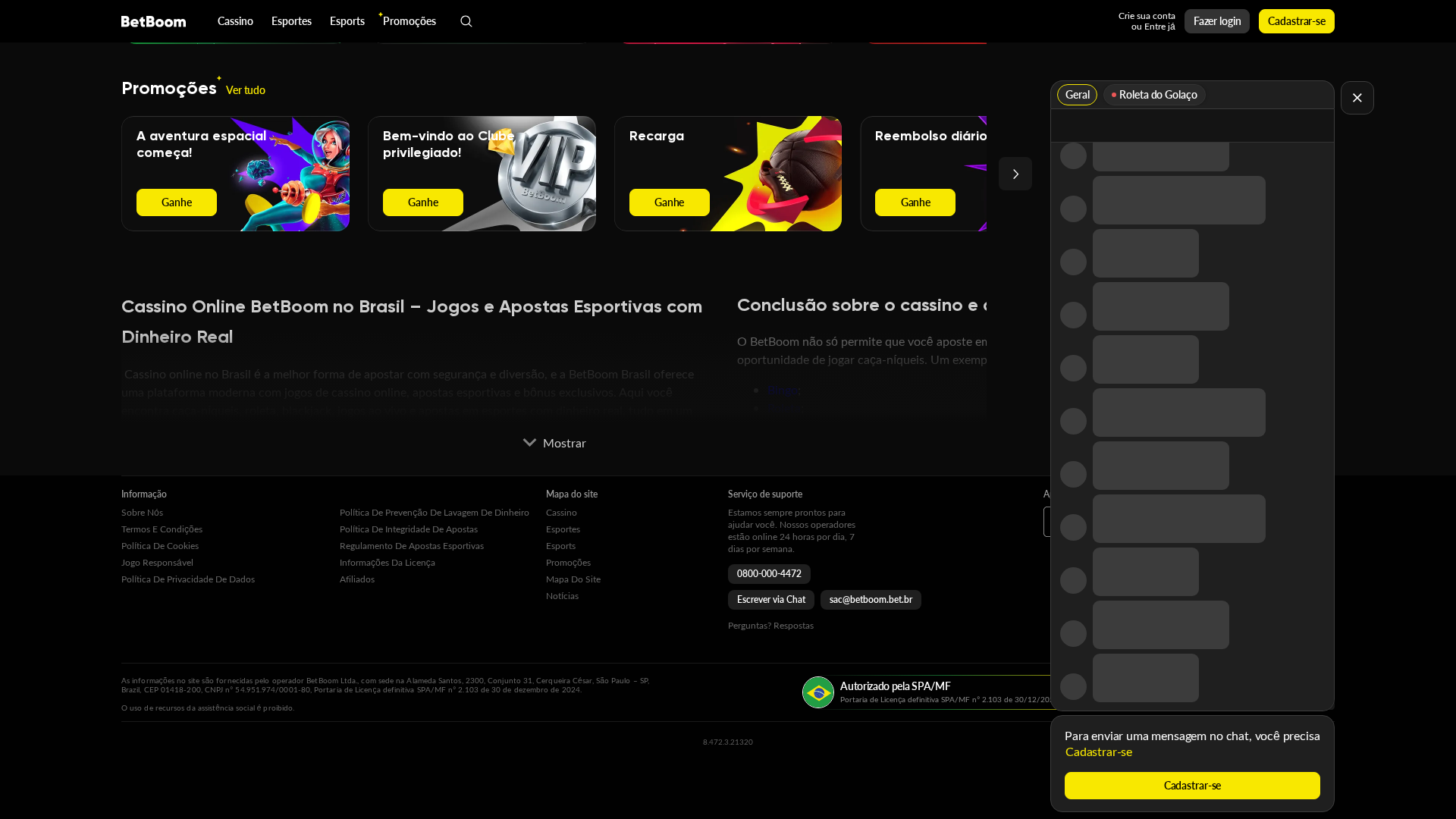Open Política De Integridade De Apostas link
This screenshot has width=1456, height=819.
[x=409, y=529]
